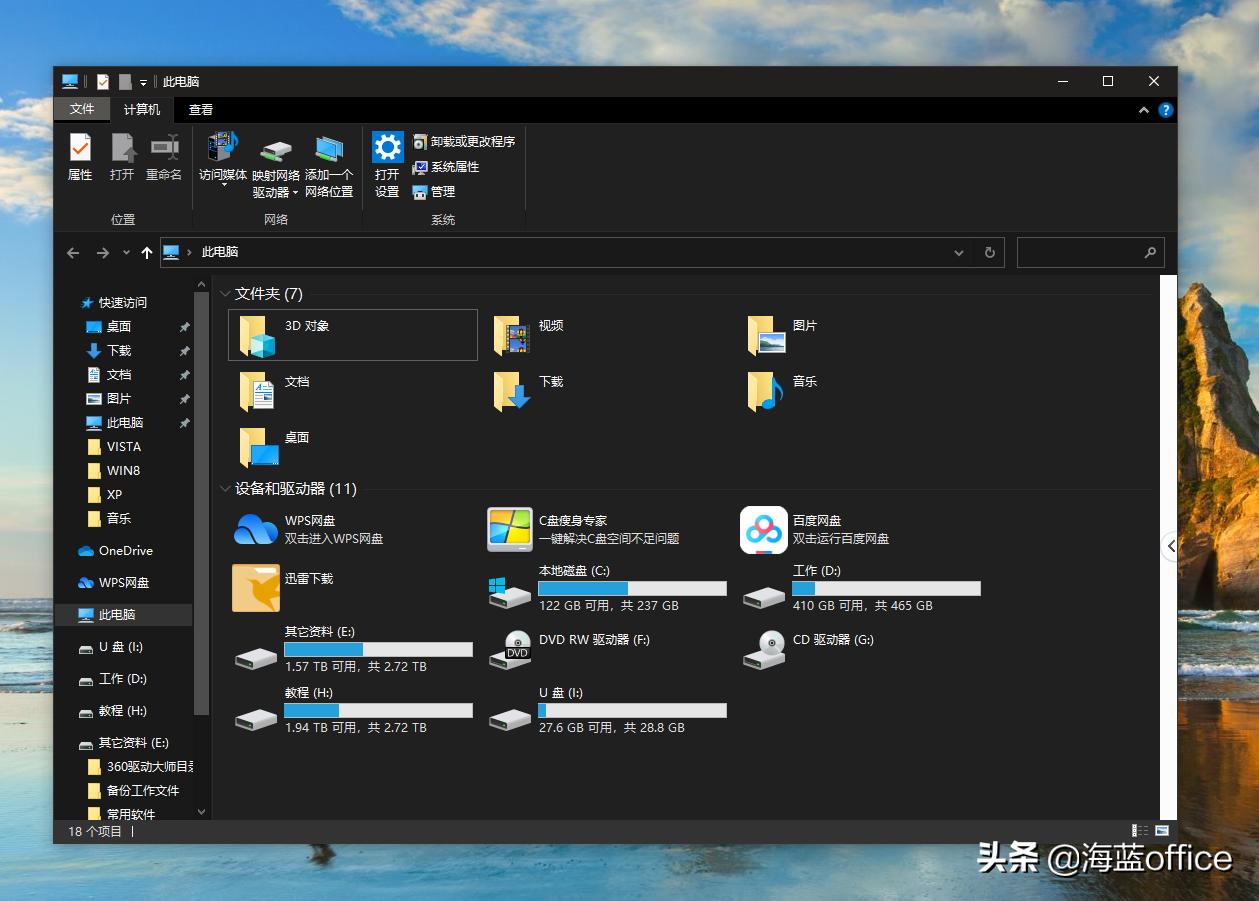The width and height of the screenshot is (1259, 901).
Task: Open the address bar history dropdown
Action: click(x=958, y=252)
